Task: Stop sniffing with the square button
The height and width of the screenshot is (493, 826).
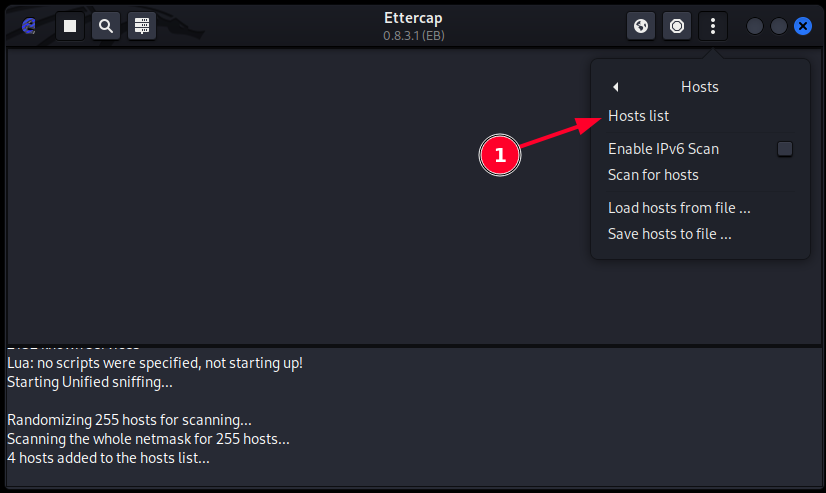Action: coord(70,26)
